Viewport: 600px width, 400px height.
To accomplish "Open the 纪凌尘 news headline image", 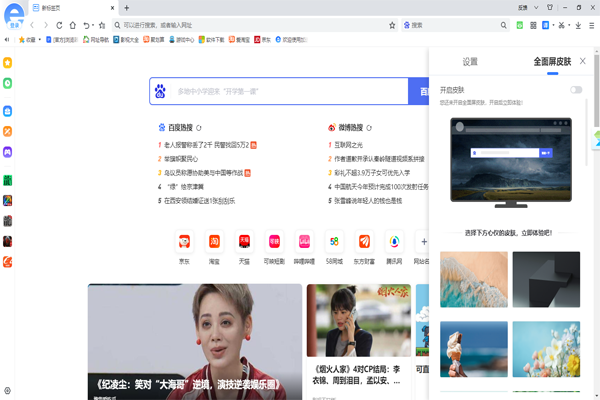I will coord(195,342).
